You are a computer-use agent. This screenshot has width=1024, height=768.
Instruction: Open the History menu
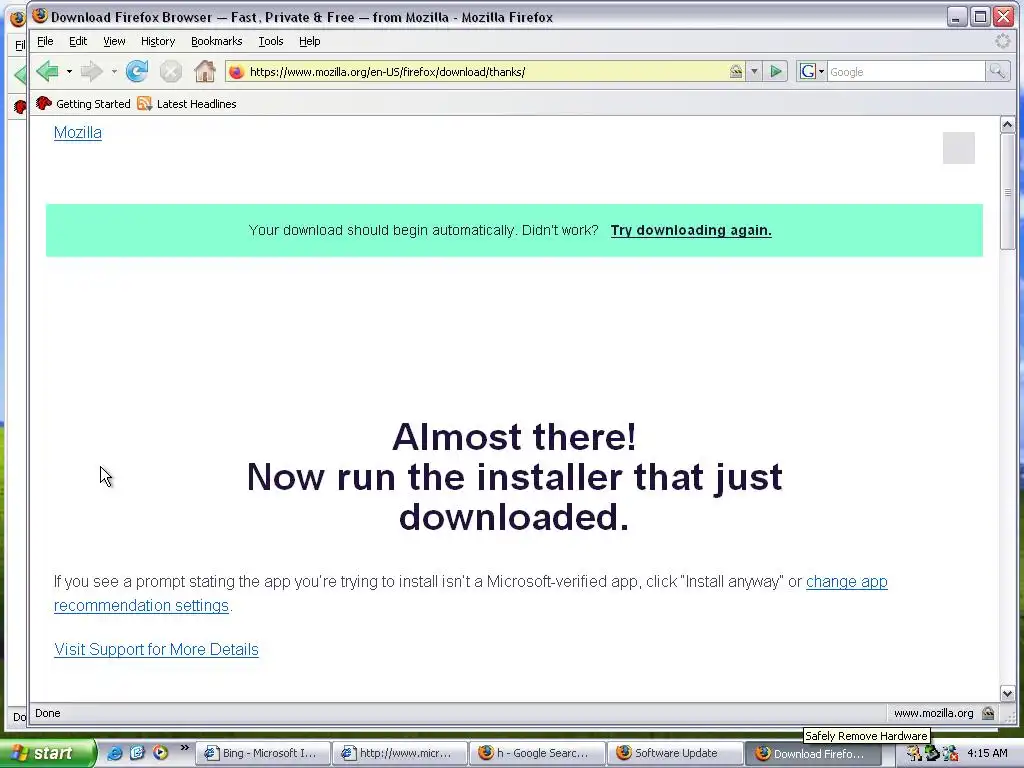click(x=158, y=41)
